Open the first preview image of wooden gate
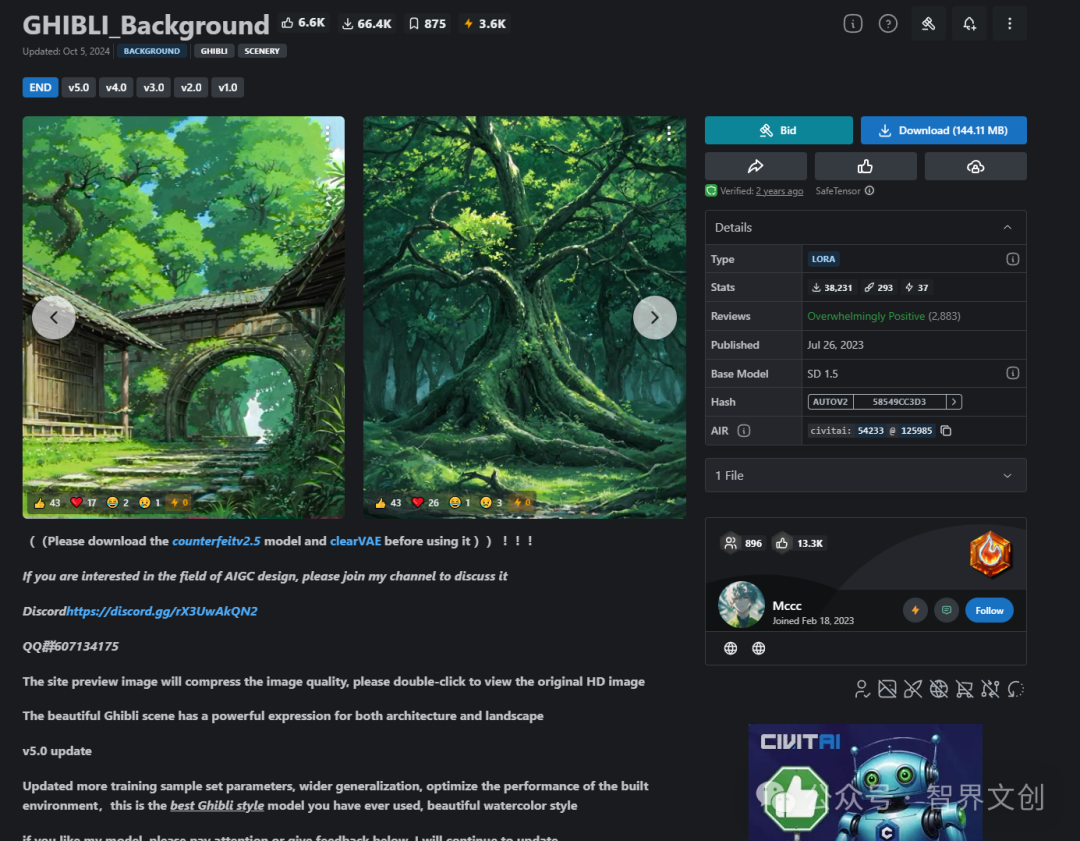1080x841 pixels. click(183, 318)
